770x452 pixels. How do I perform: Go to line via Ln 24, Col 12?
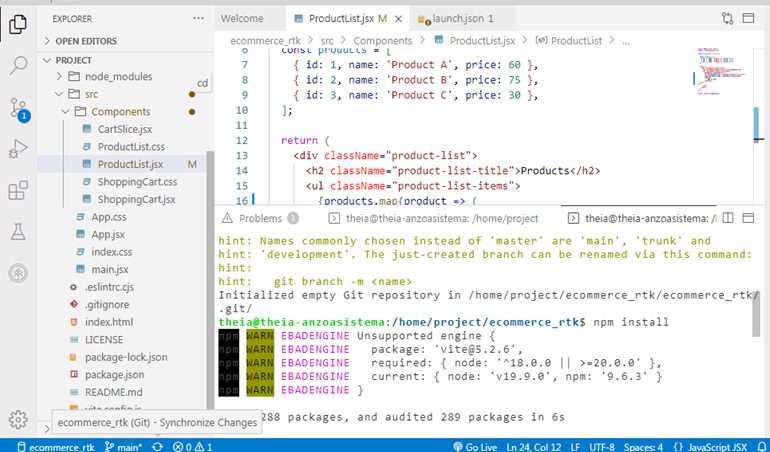point(534,447)
